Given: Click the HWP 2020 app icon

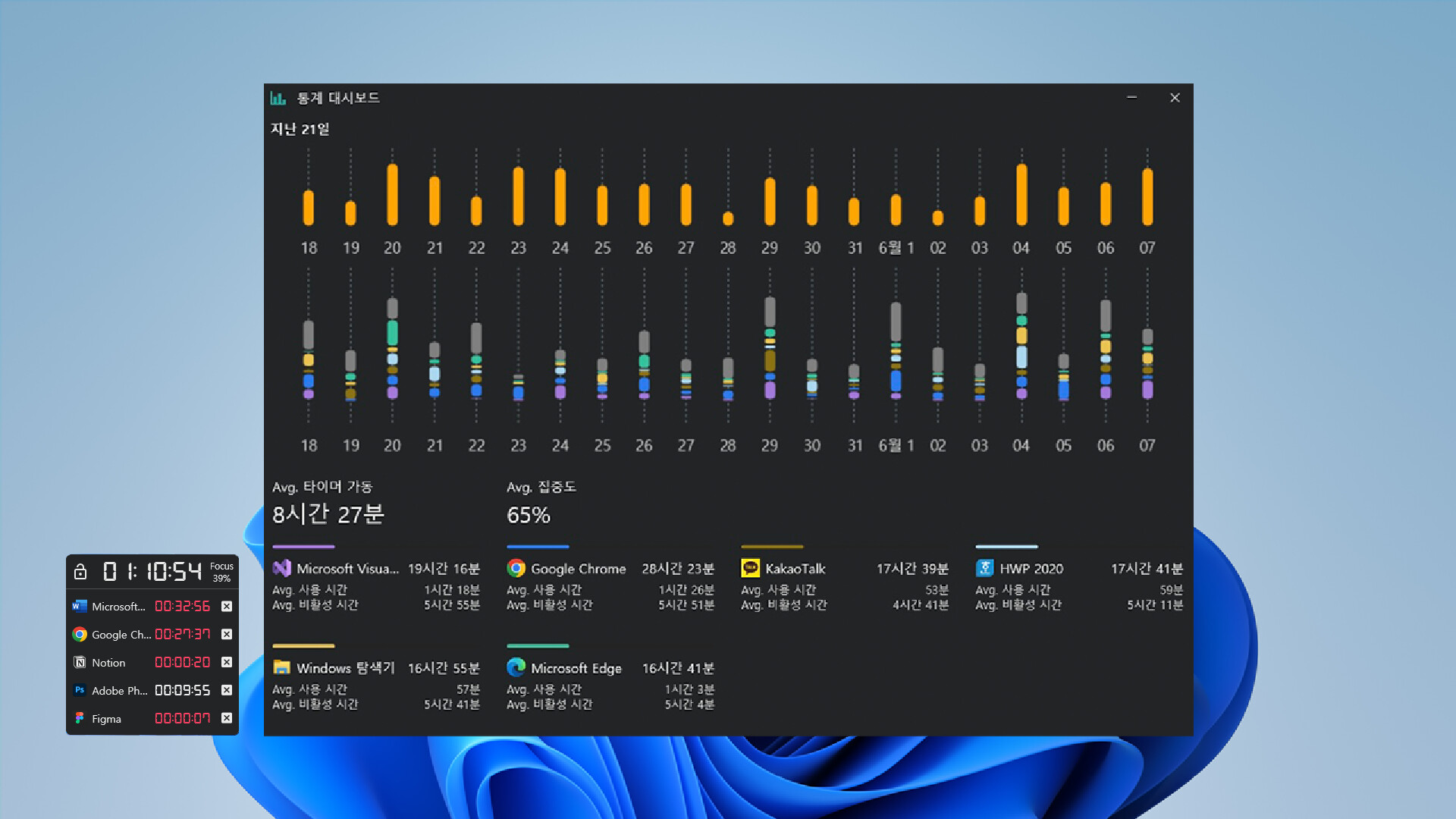Looking at the screenshot, I should (x=984, y=569).
